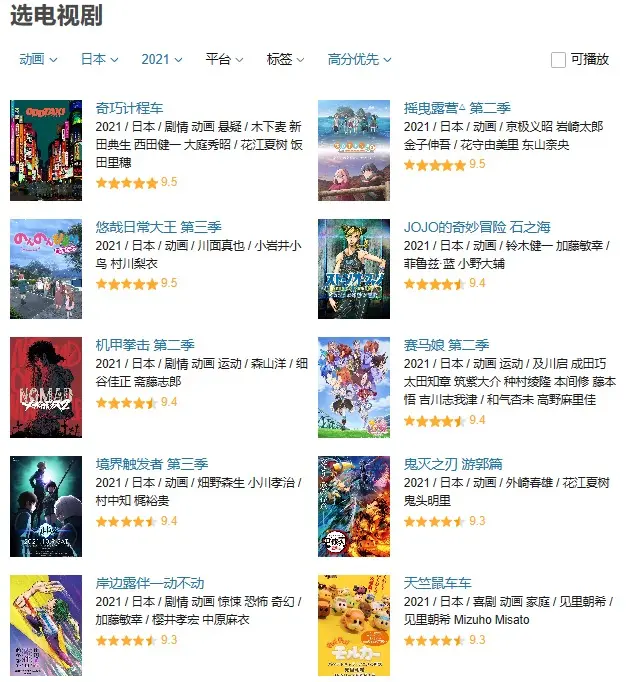The image size is (626, 682).
Task: Click the 天竺鼠车车 poster thumbnail
Action: 354,625
